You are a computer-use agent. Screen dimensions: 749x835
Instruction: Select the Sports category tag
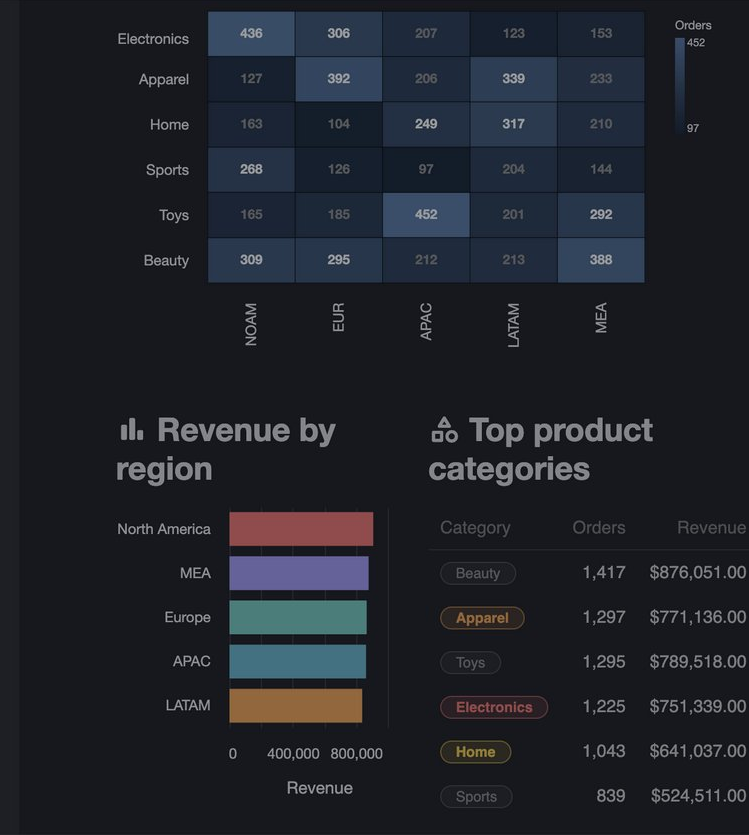pos(476,797)
